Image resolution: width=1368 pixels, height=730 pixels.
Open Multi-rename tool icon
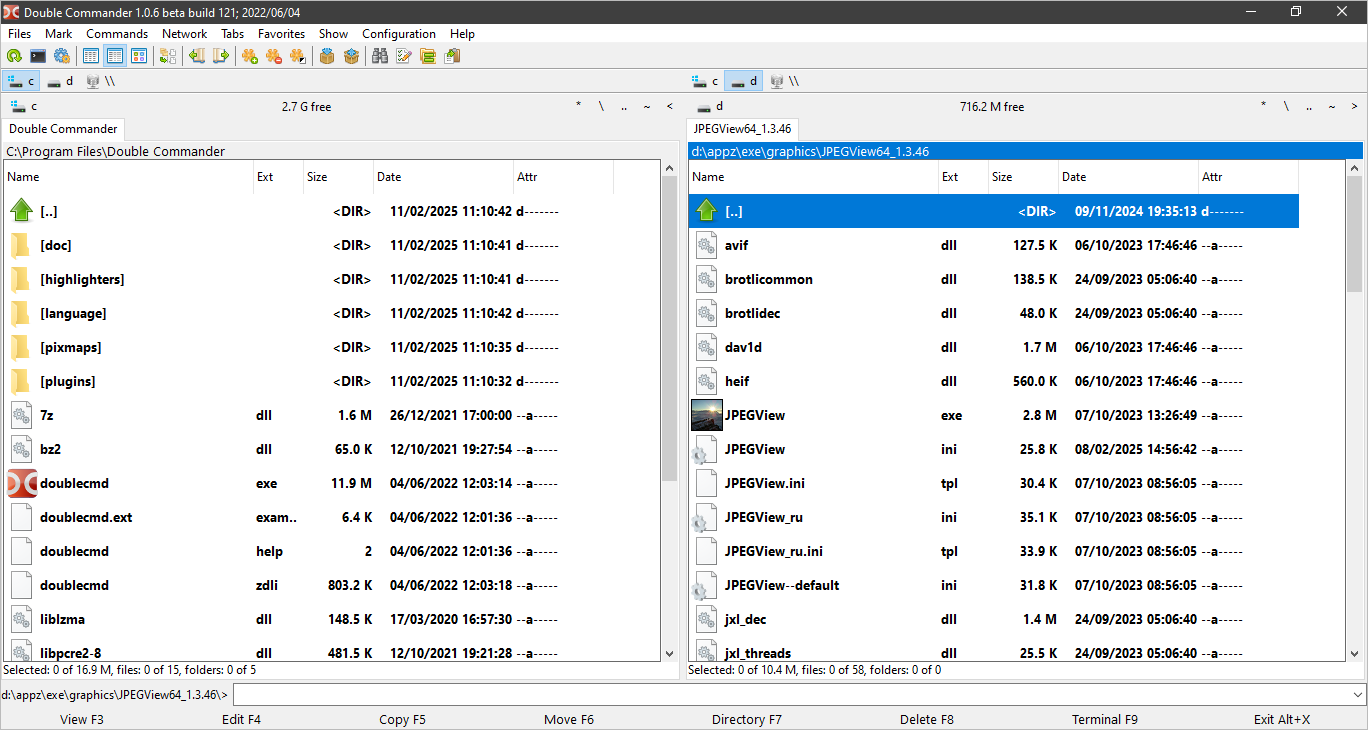(404, 56)
